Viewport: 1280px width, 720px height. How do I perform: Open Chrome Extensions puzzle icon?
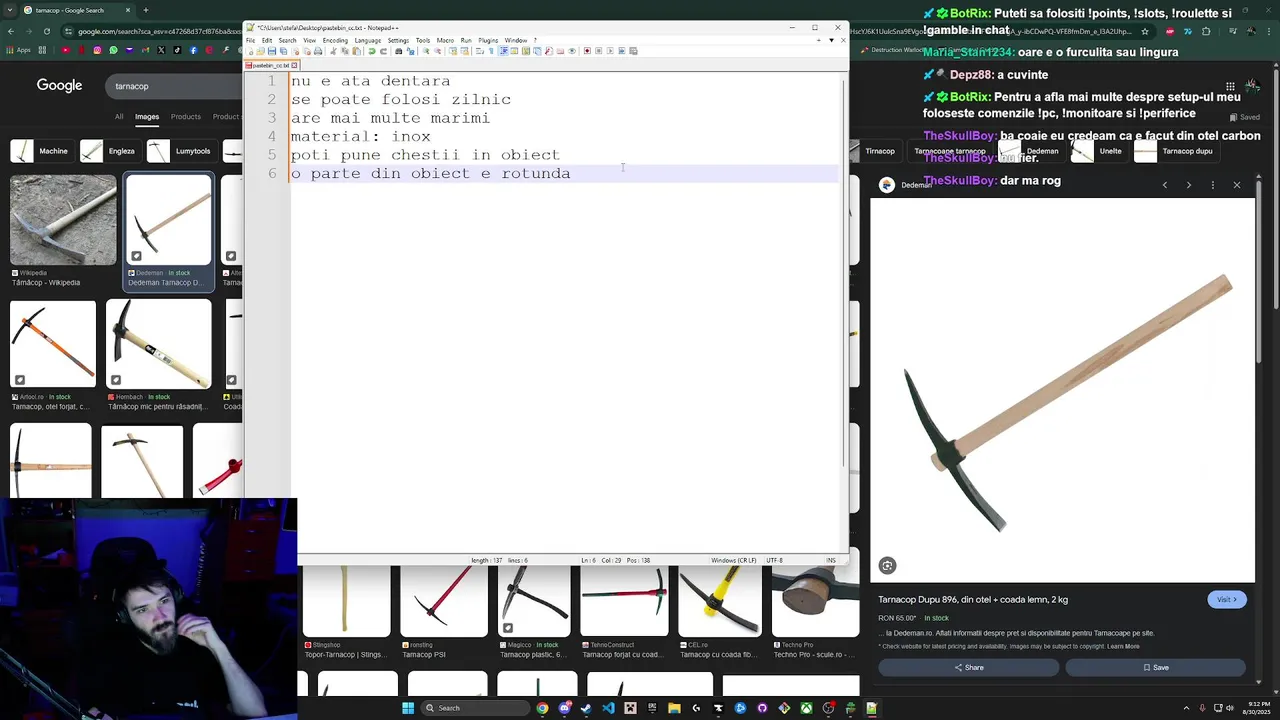coord(1206,31)
